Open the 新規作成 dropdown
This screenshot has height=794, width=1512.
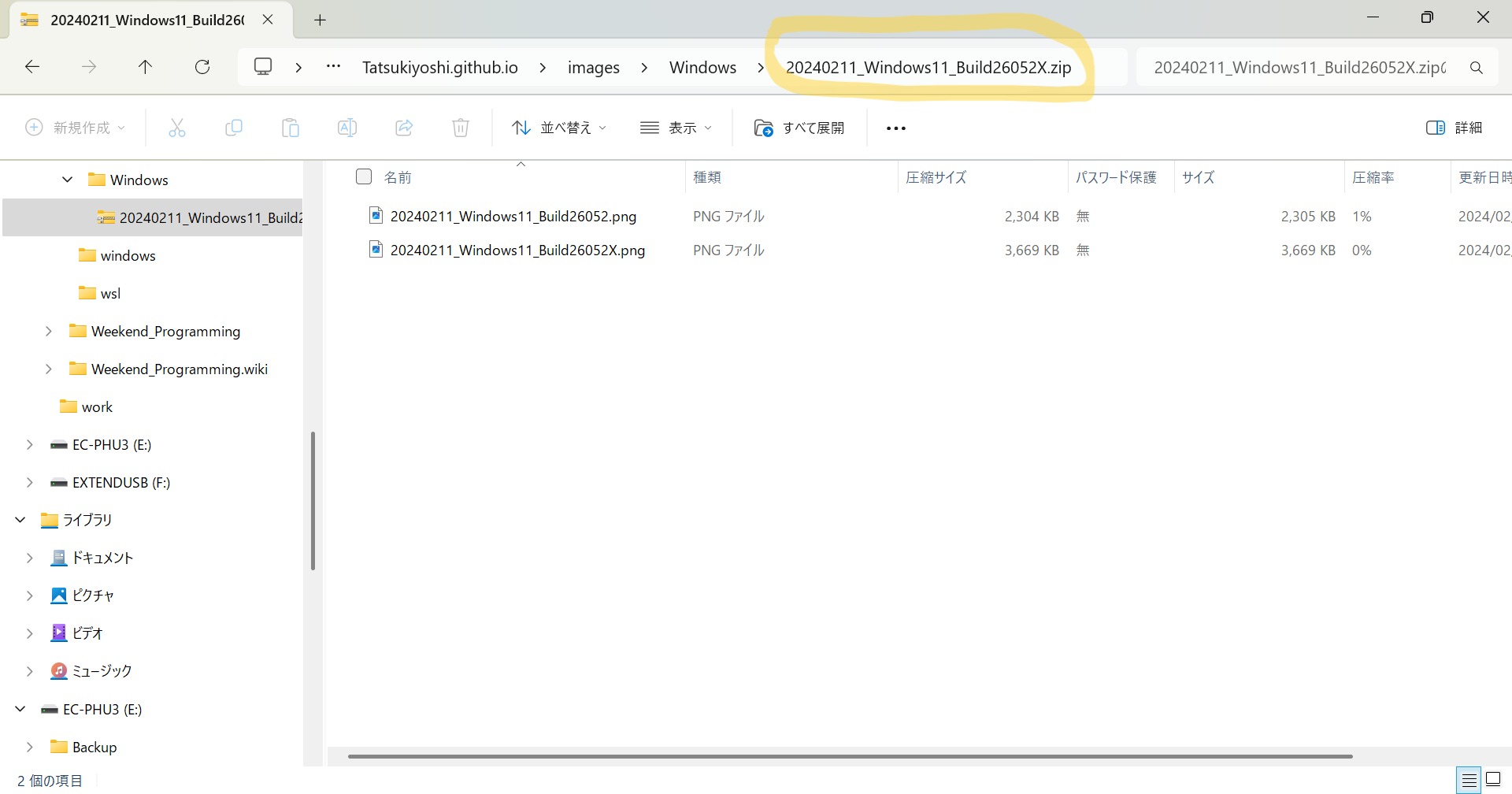pos(76,128)
